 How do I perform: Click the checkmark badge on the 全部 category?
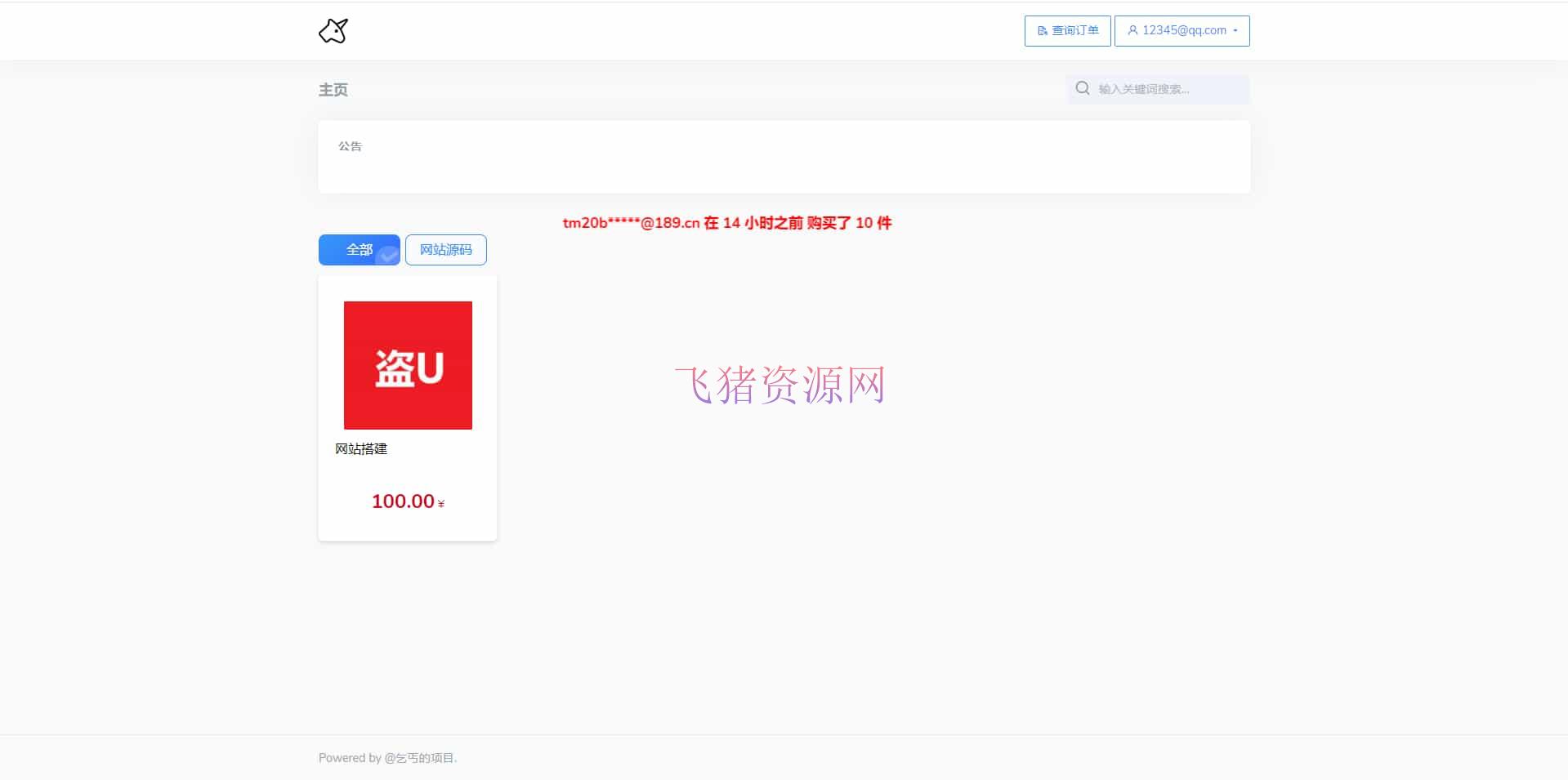(386, 256)
